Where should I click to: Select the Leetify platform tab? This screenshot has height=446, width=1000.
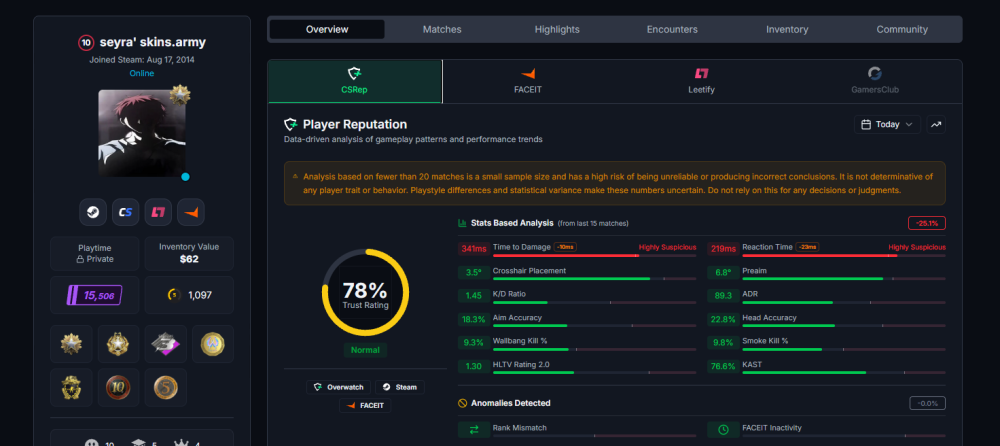click(x=702, y=81)
